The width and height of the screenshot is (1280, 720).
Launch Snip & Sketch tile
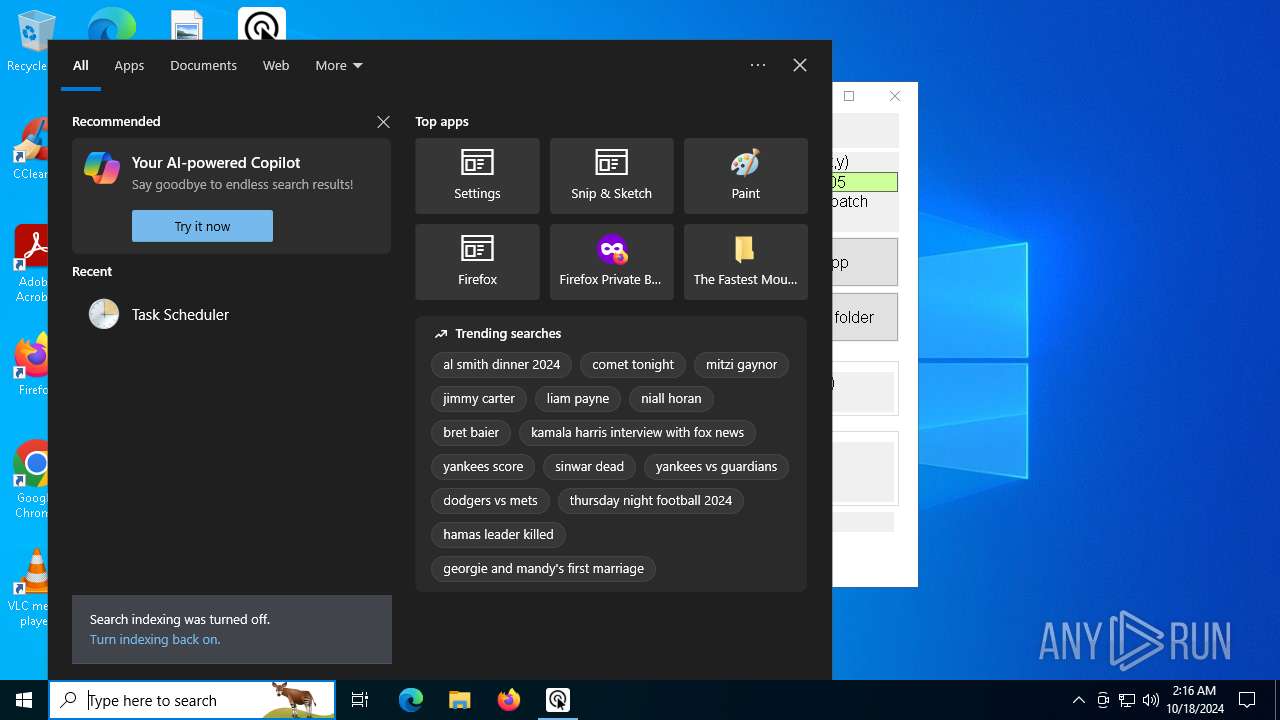point(611,176)
